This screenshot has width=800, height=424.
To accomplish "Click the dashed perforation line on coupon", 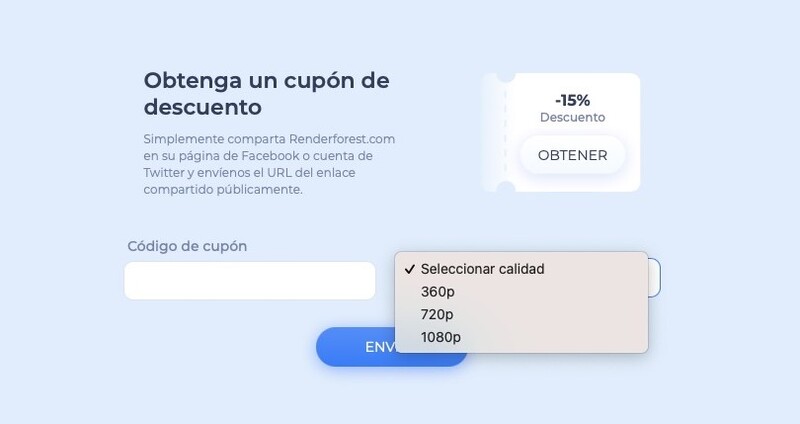I will (506, 132).
